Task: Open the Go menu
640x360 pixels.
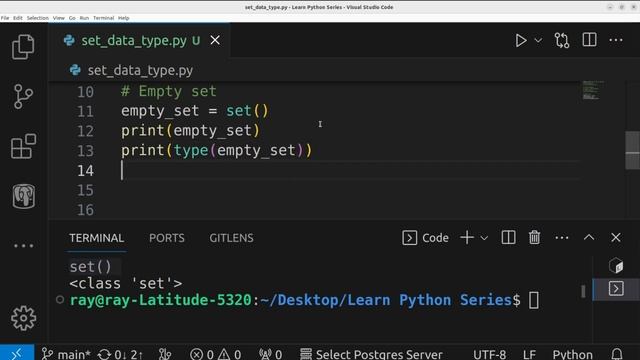Action: (72, 18)
